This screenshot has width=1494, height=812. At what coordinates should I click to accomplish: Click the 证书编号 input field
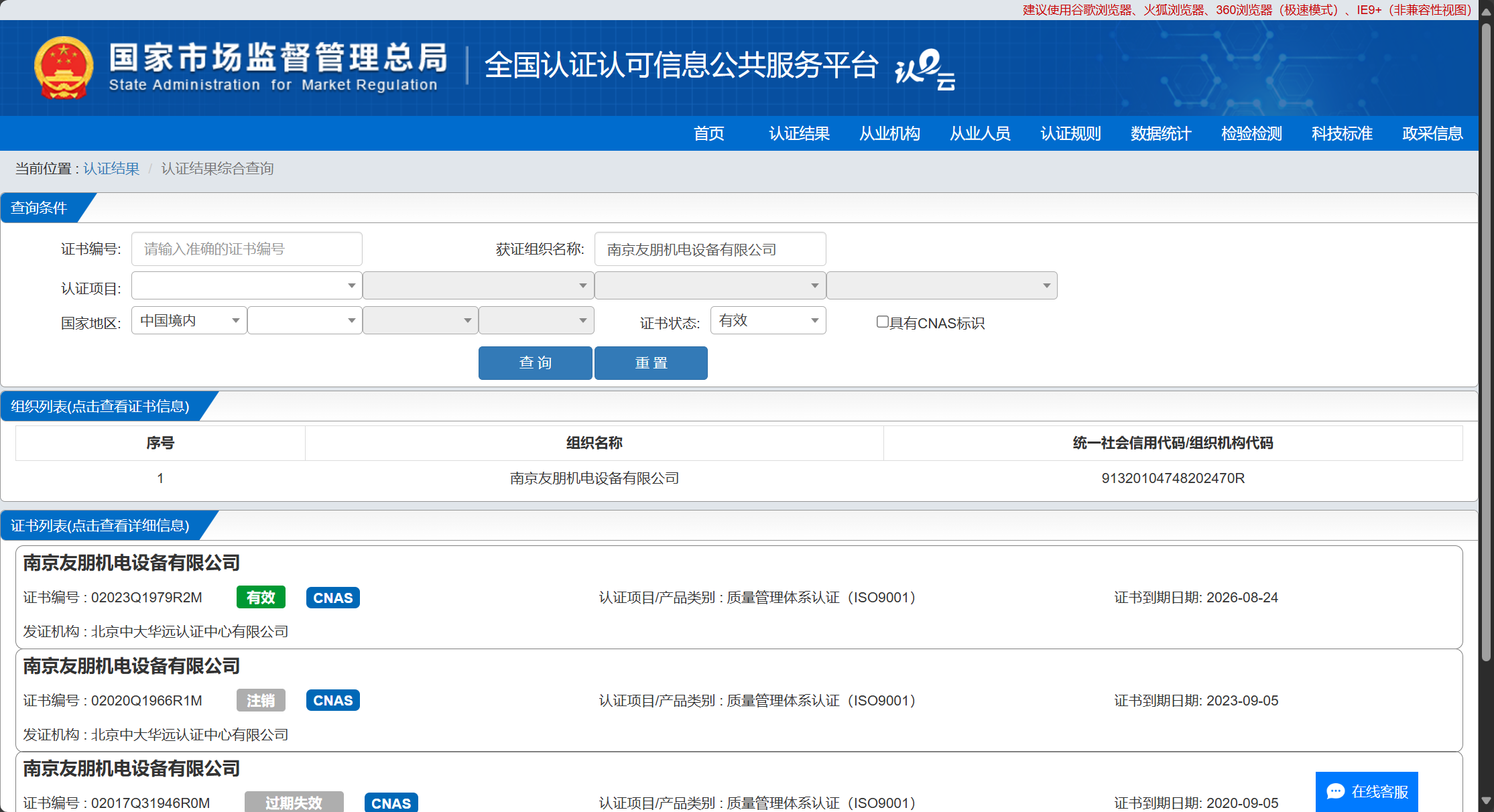click(247, 249)
